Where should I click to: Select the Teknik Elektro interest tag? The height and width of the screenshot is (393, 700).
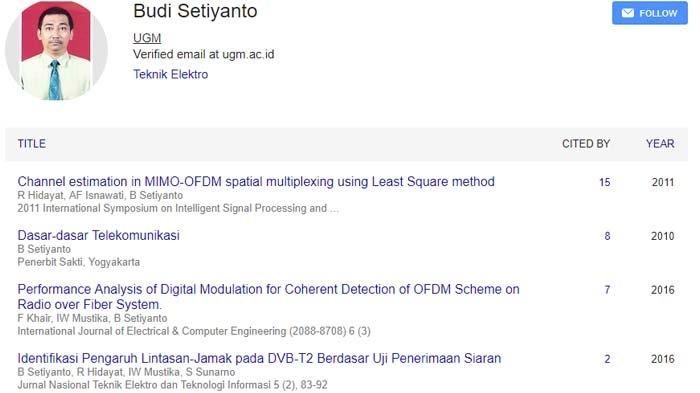(x=171, y=74)
